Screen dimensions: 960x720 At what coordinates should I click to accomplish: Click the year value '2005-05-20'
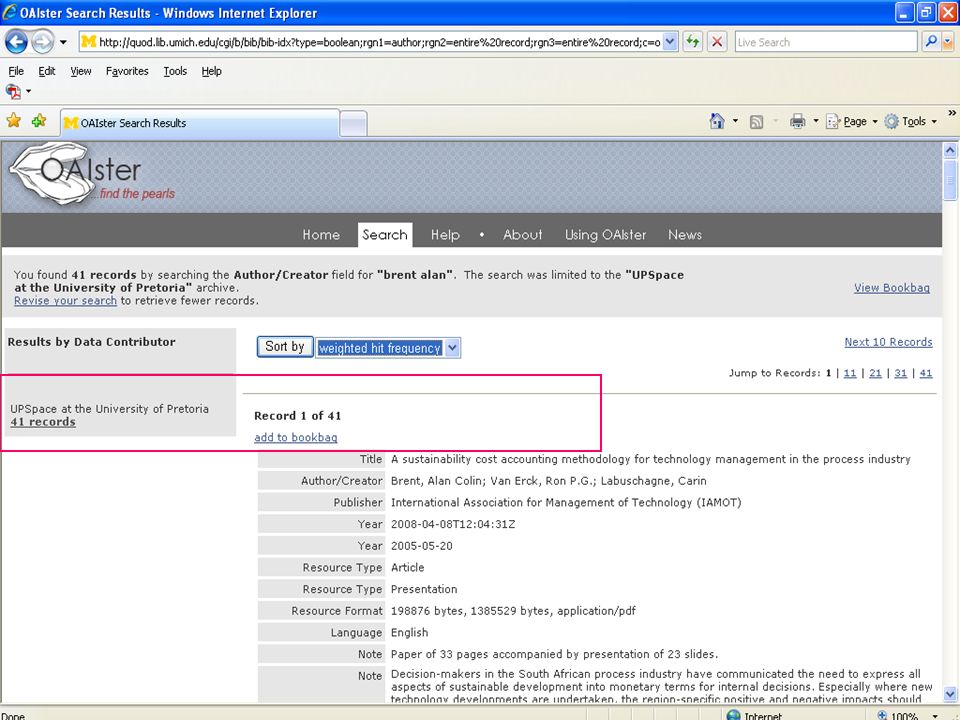(x=422, y=546)
